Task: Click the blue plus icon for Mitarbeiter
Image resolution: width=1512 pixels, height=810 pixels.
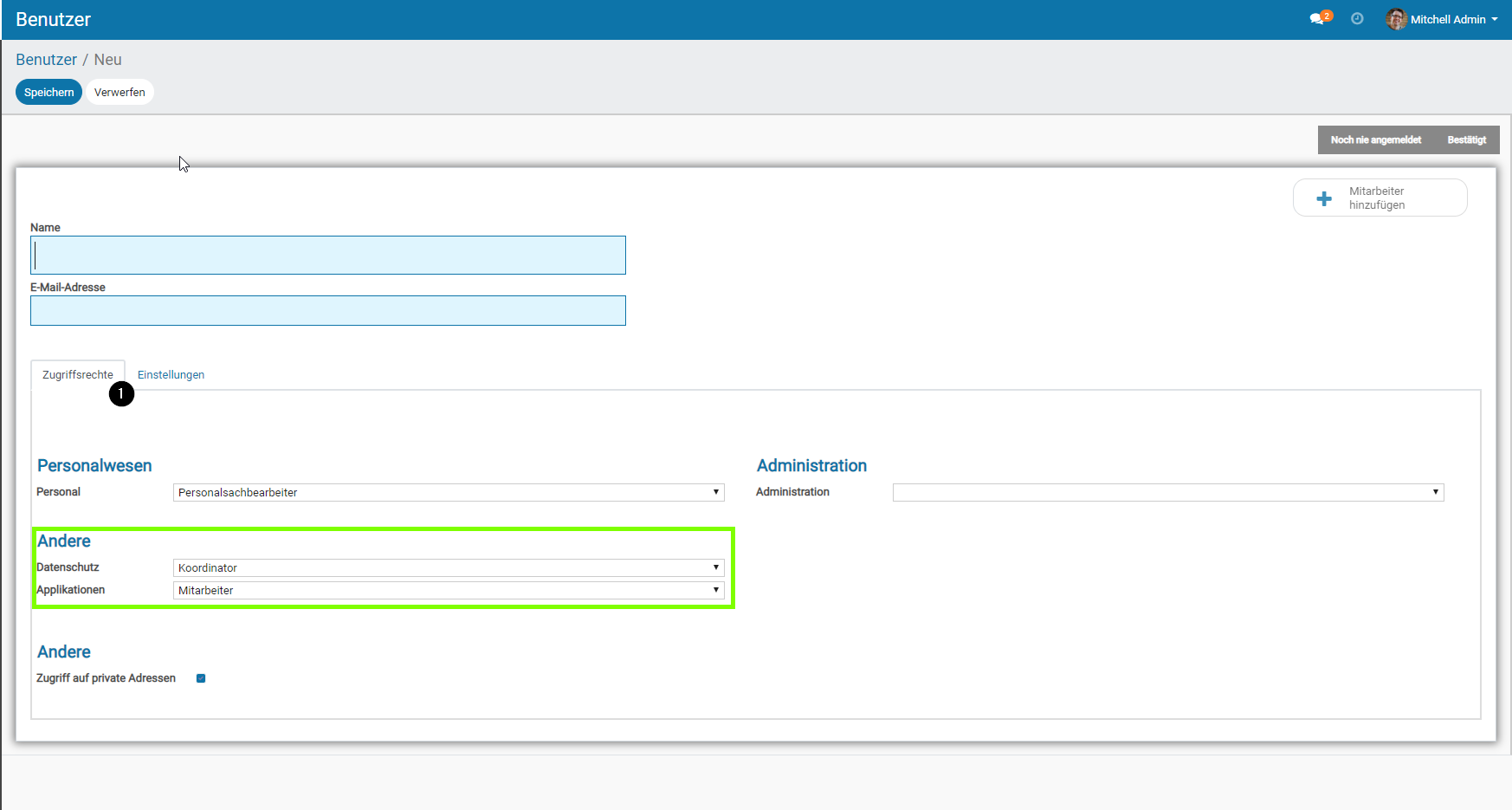Action: click(1324, 198)
